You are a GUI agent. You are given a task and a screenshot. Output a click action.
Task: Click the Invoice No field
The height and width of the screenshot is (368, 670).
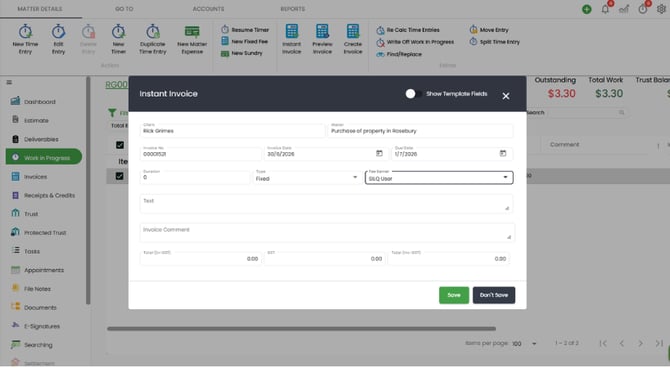pos(200,153)
